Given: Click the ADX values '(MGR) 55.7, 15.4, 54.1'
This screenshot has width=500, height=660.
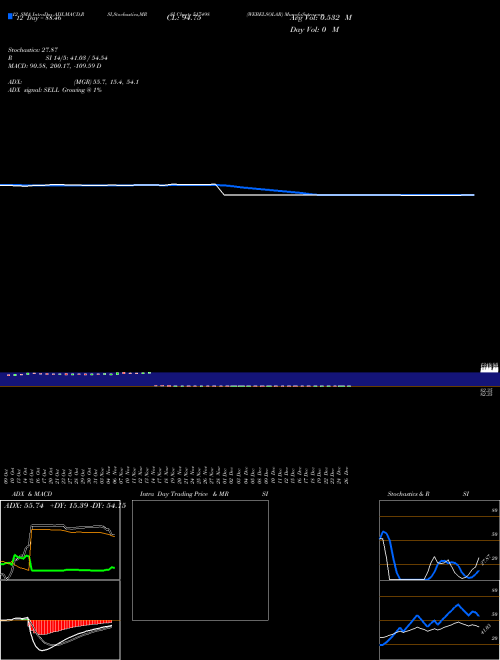Looking at the screenshot, I should pyautogui.click(x=106, y=82).
